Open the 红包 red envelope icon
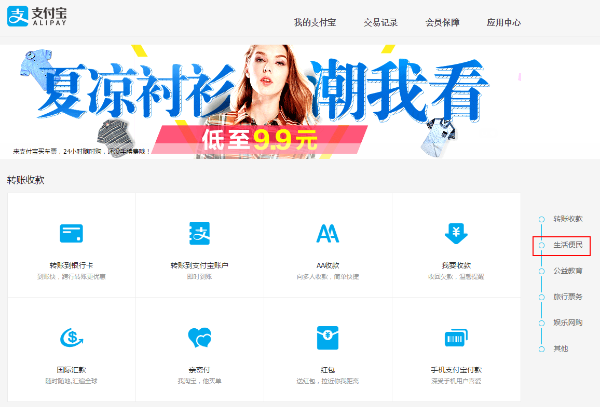This screenshot has width=600, height=407. pyautogui.click(x=327, y=336)
